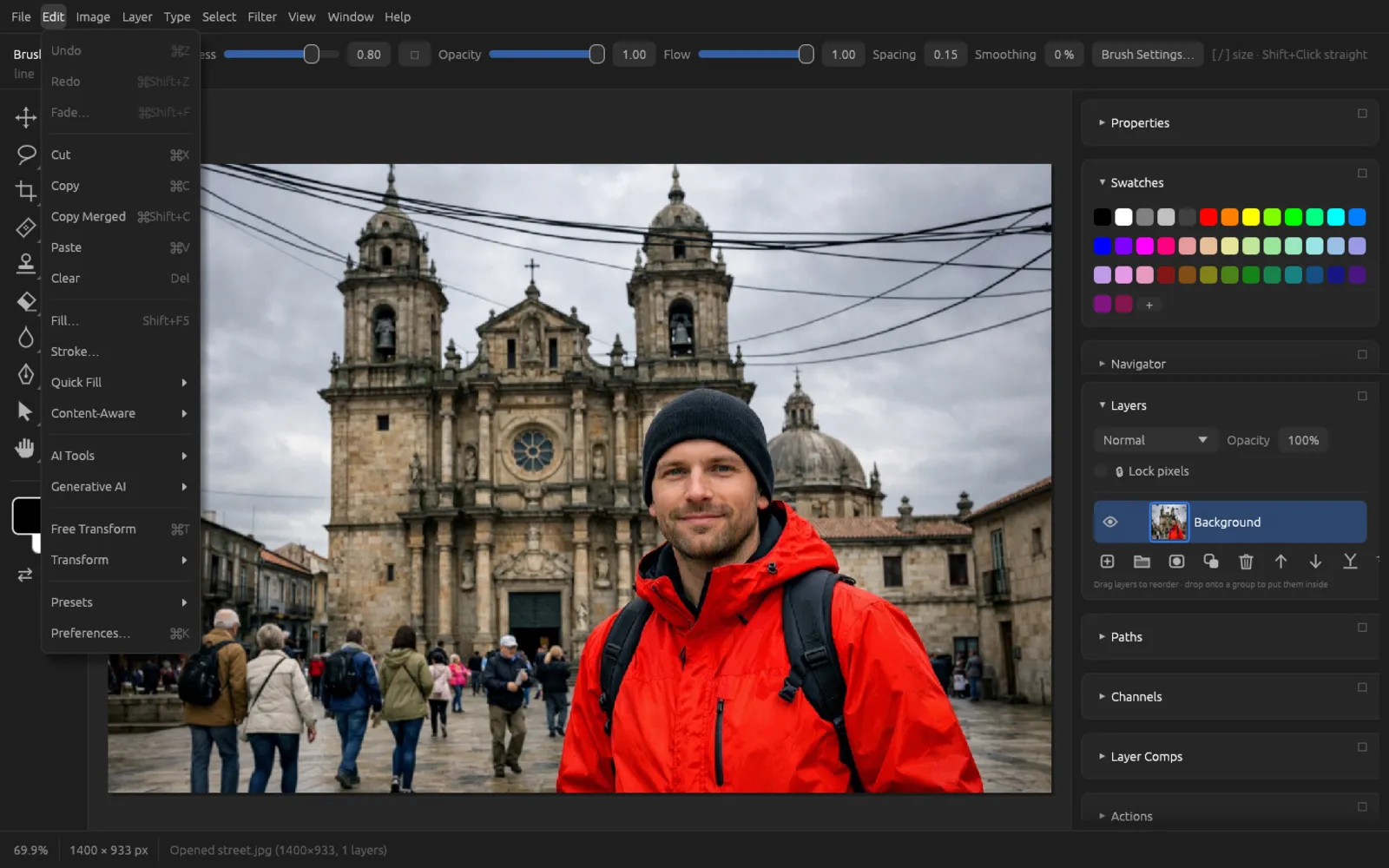Select the Hand tool
The image size is (1389, 868).
click(x=26, y=448)
